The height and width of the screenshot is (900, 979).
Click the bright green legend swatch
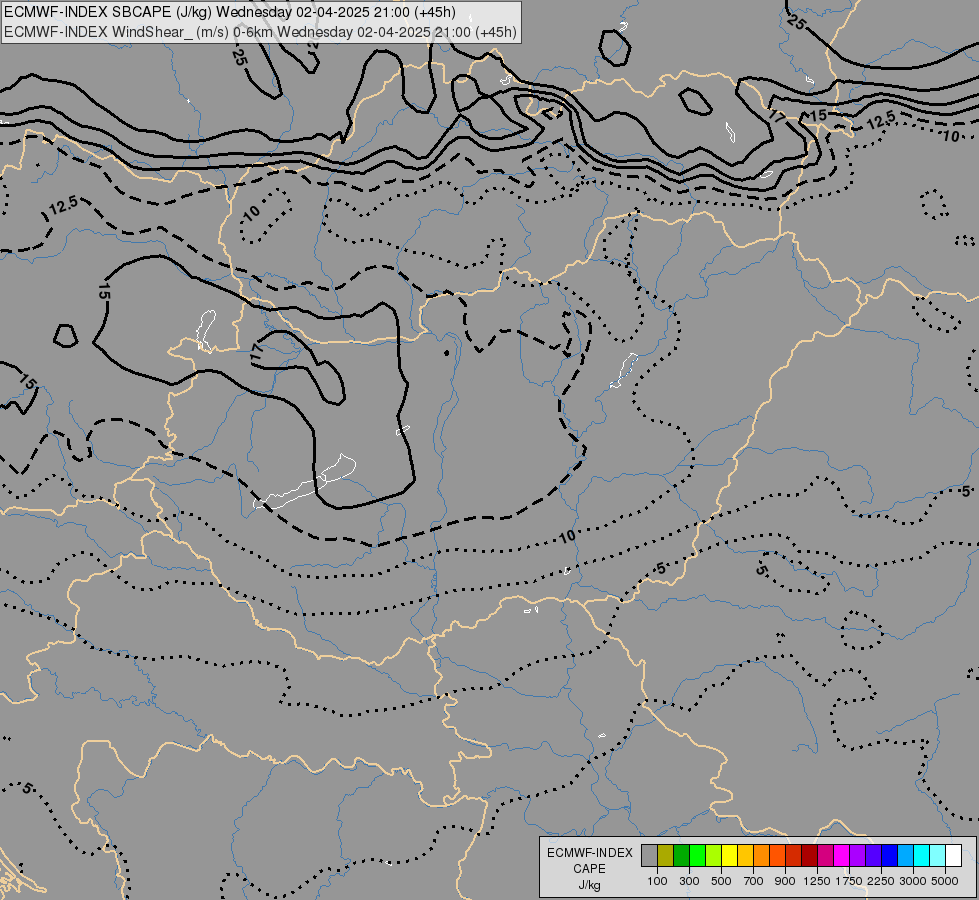point(697,856)
